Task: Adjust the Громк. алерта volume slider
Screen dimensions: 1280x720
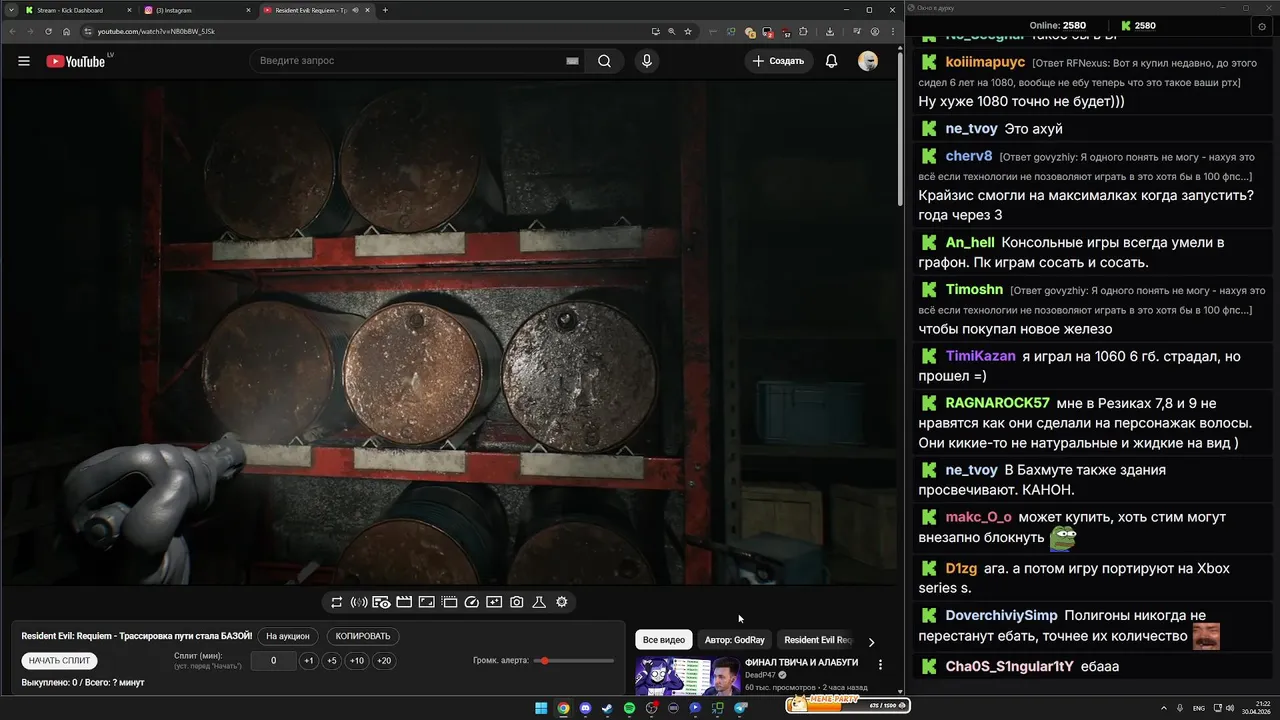Action: click(x=574, y=661)
